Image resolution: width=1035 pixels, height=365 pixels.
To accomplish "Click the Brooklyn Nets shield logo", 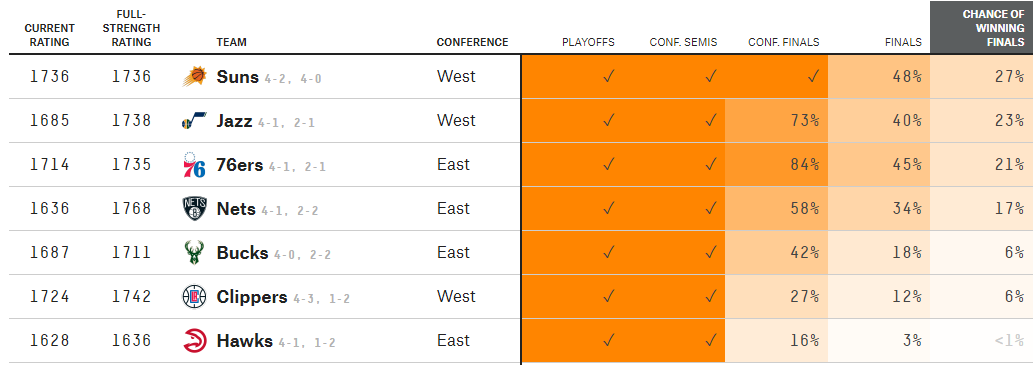I will pos(194,209).
